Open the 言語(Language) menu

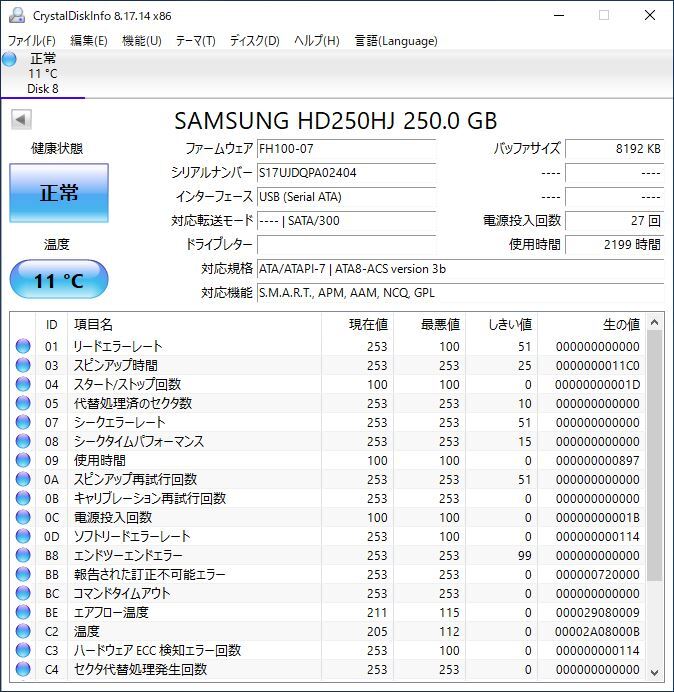coord(396,41)
